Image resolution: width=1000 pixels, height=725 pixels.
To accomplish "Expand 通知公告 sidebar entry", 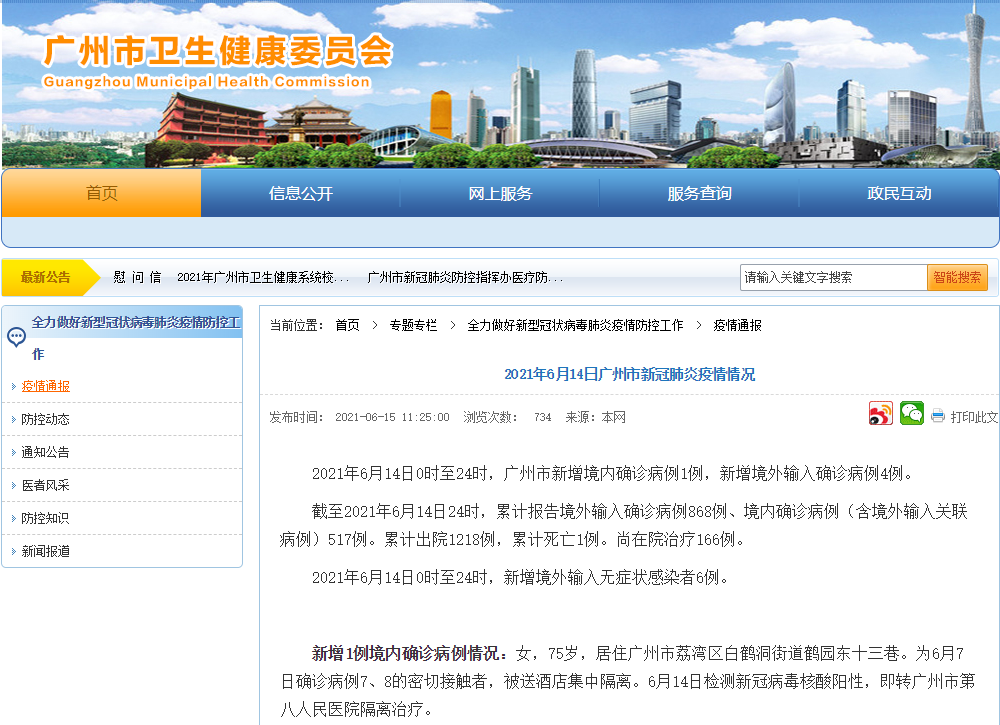I will 46,452.
